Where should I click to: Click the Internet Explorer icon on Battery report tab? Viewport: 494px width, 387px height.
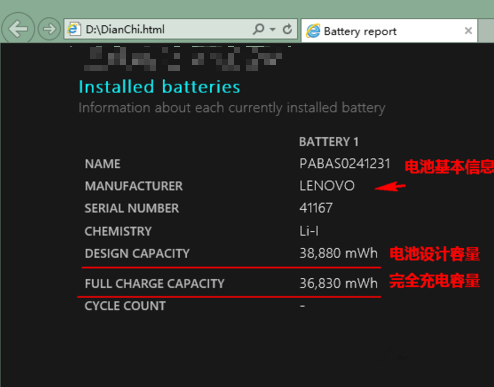coord(313,31)
